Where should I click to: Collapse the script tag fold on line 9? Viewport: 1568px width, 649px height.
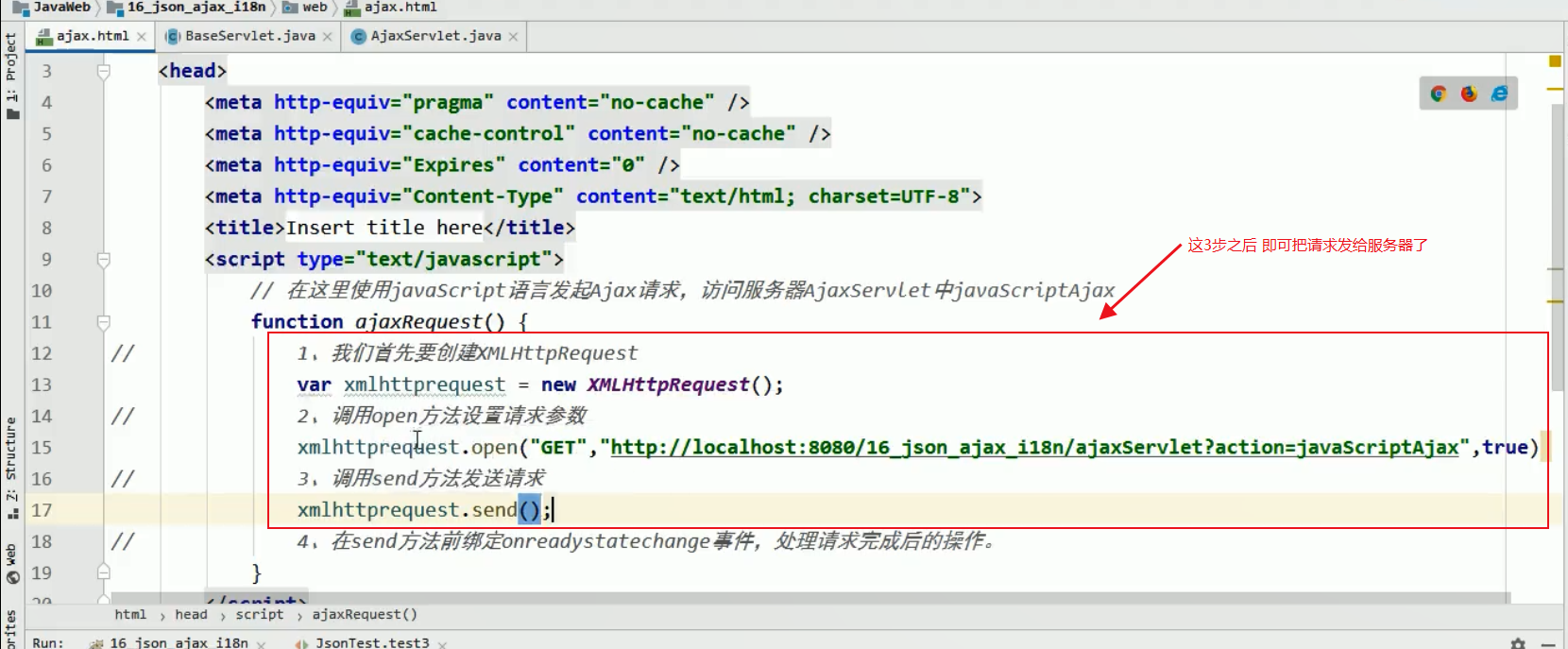pyautogui.click(x=104, y=259)
